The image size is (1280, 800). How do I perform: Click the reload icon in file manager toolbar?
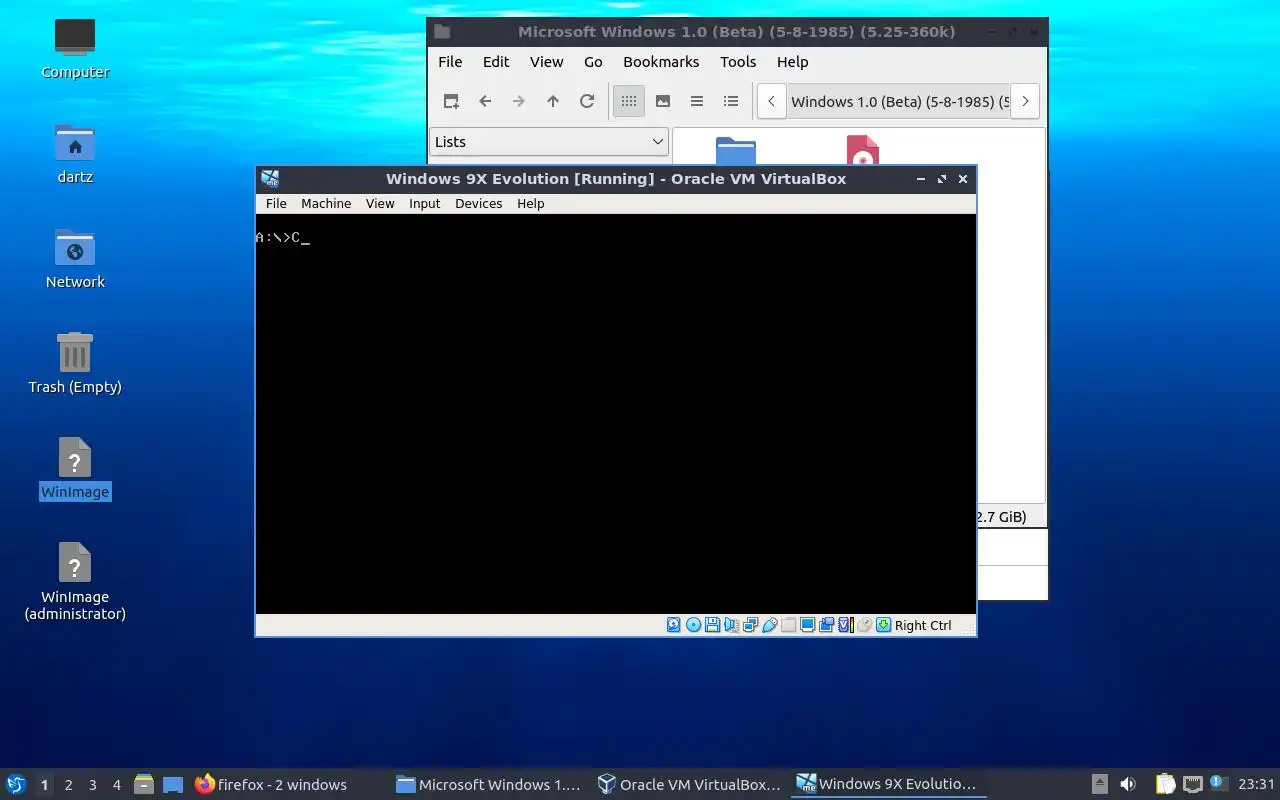587,101
